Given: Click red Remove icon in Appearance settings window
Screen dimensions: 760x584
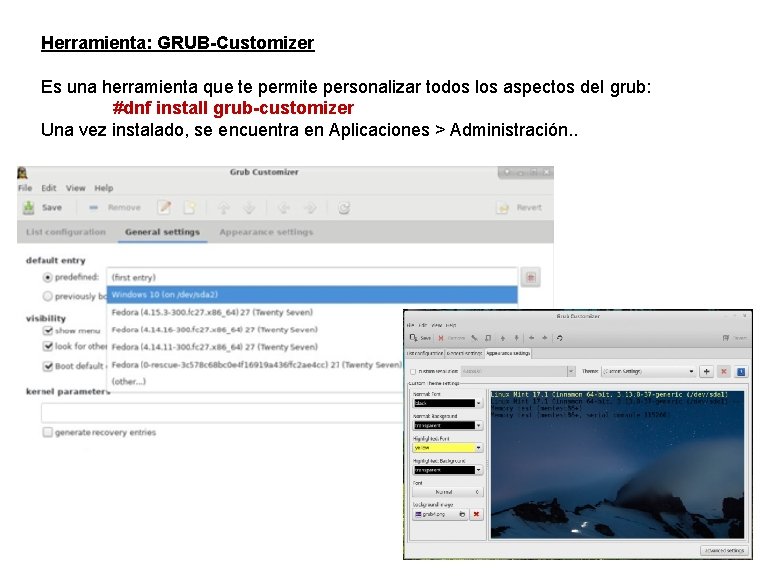Looking at the screenshot, I should (x=441, y=338).
